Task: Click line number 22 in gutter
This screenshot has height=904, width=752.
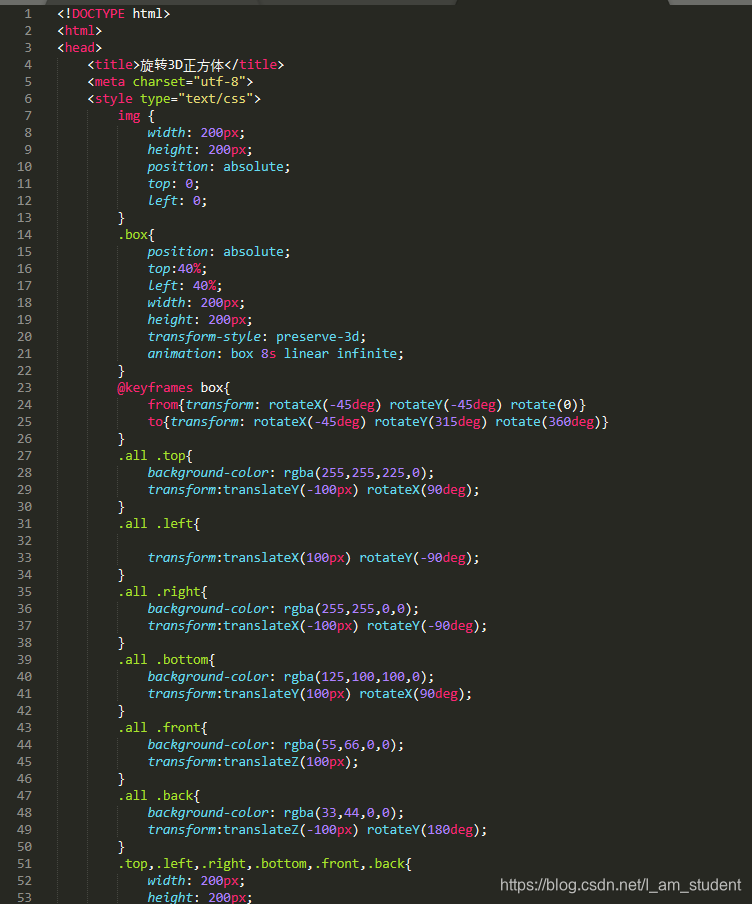Action: click(x=24, y=371)
